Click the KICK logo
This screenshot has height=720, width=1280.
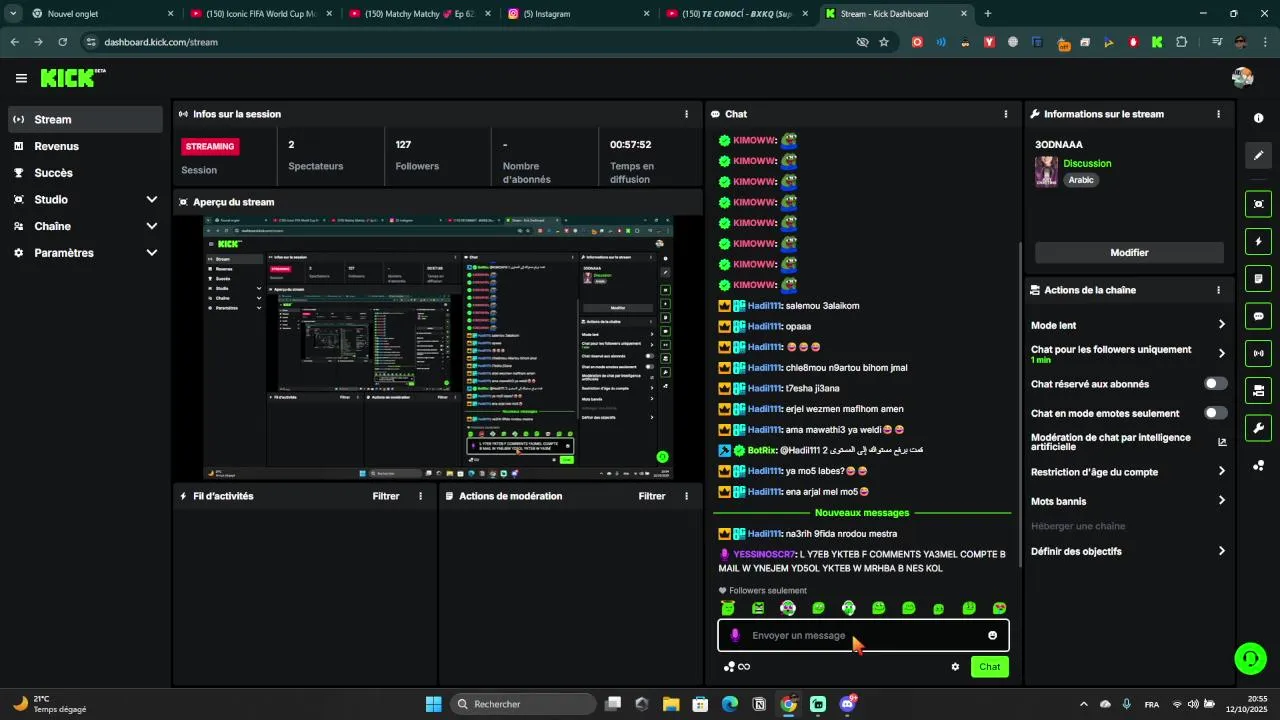coord(73,78)
